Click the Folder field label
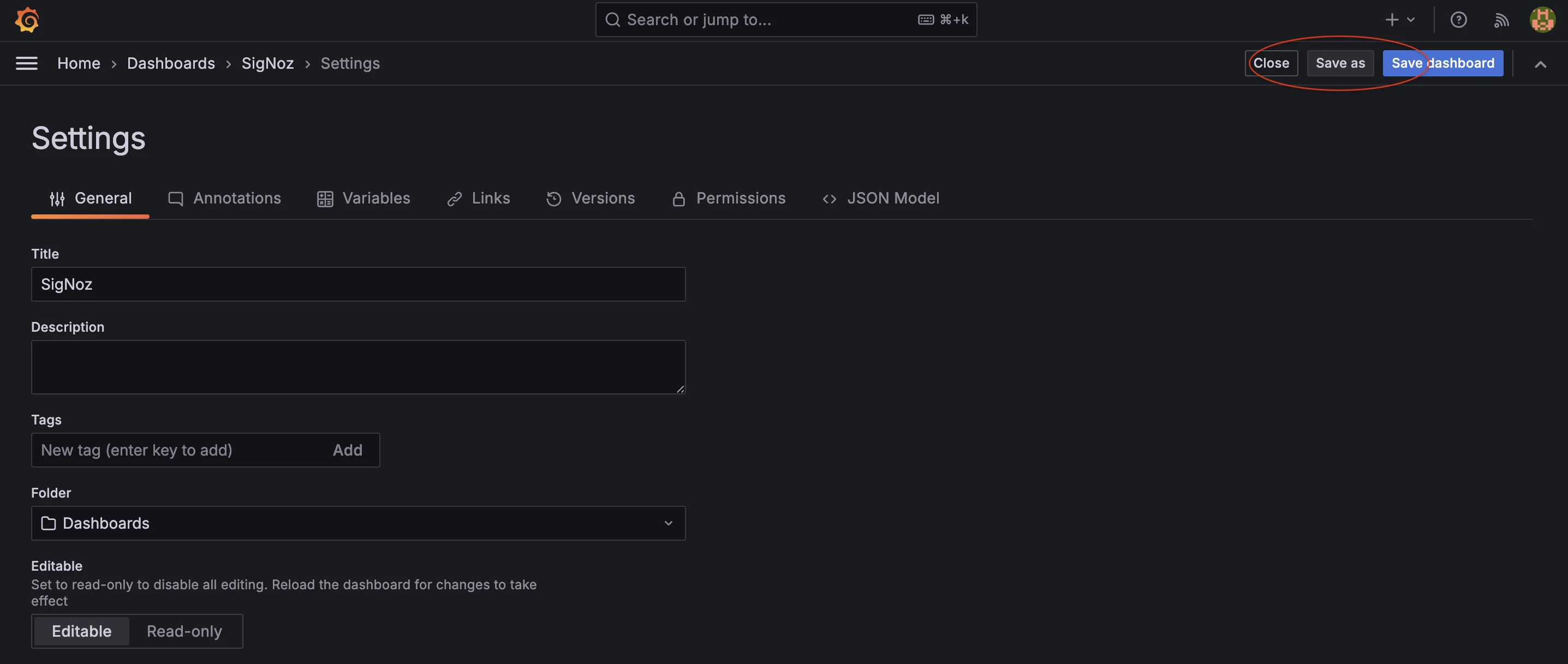This screenshot has height=664, width=1568. click(51, 493)
